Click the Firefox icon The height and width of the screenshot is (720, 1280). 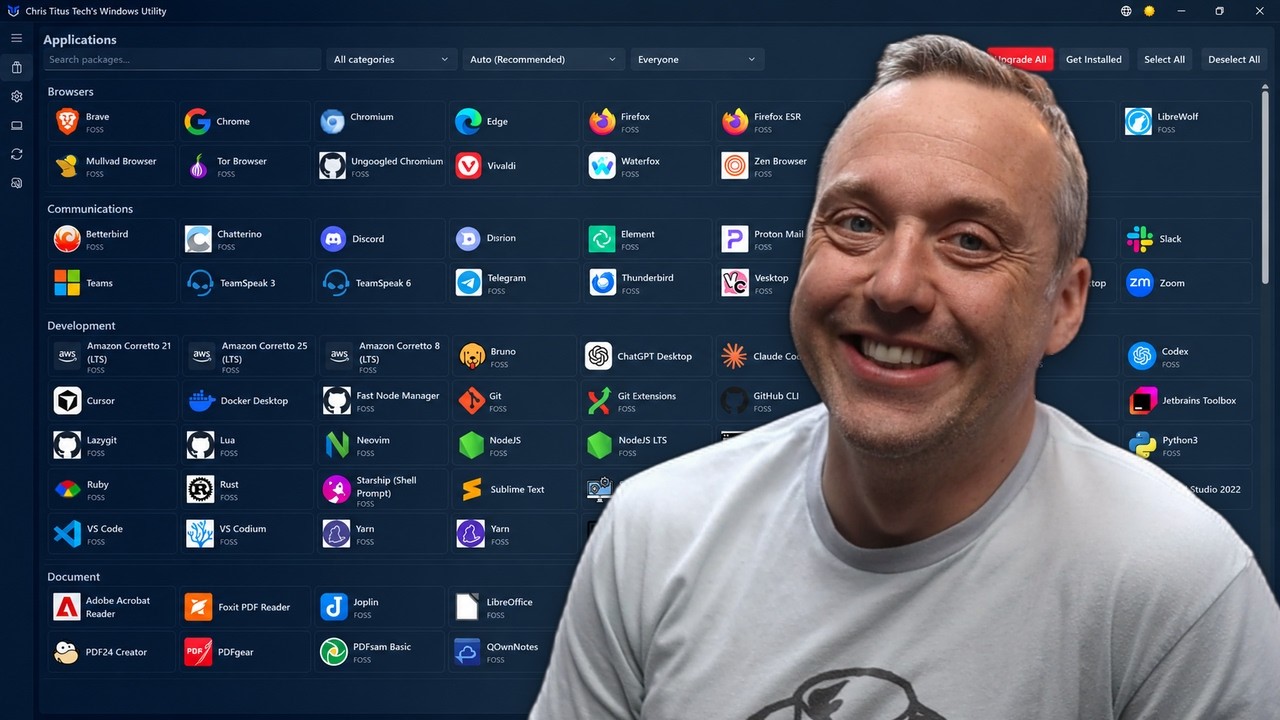[602, 122]
